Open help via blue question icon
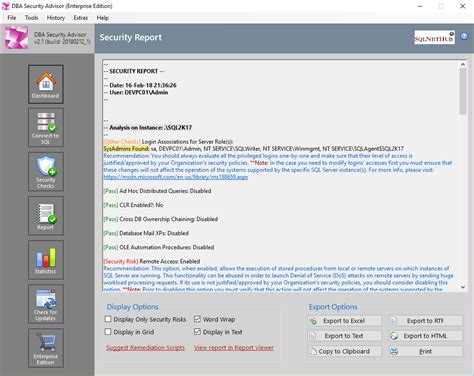Viewport: 474px width, 376px height. [464, 36]
